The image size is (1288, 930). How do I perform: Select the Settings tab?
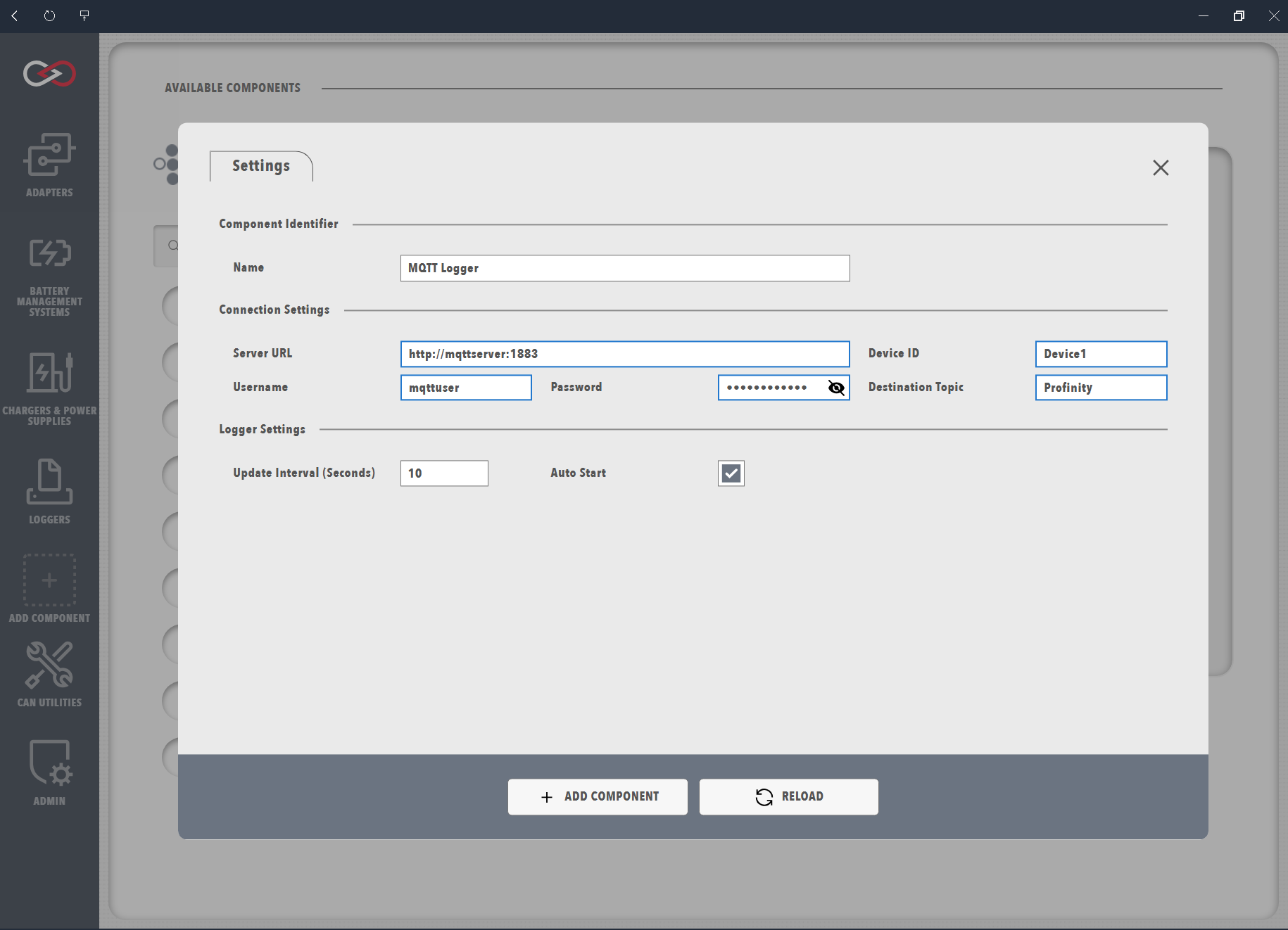pos(261,166)
